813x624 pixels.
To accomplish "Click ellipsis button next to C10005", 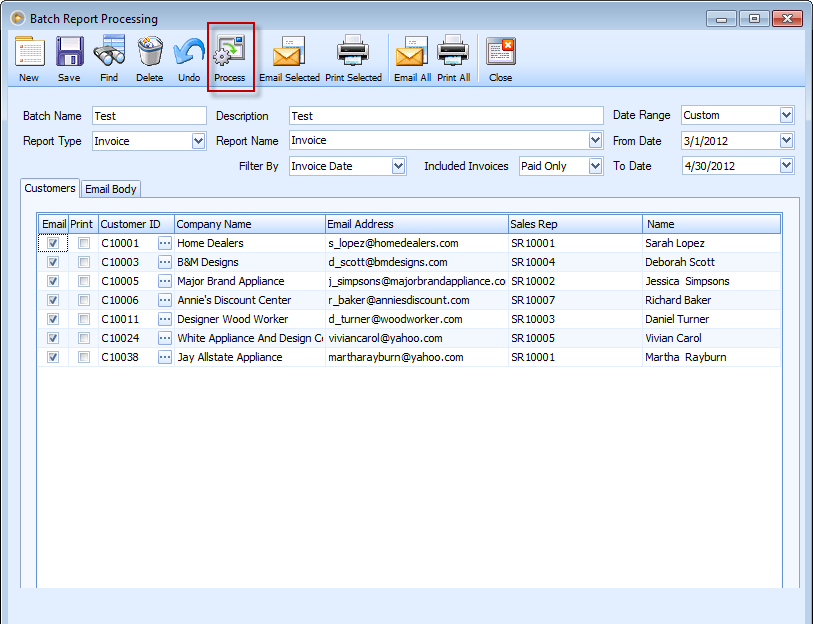I will 165,281.
